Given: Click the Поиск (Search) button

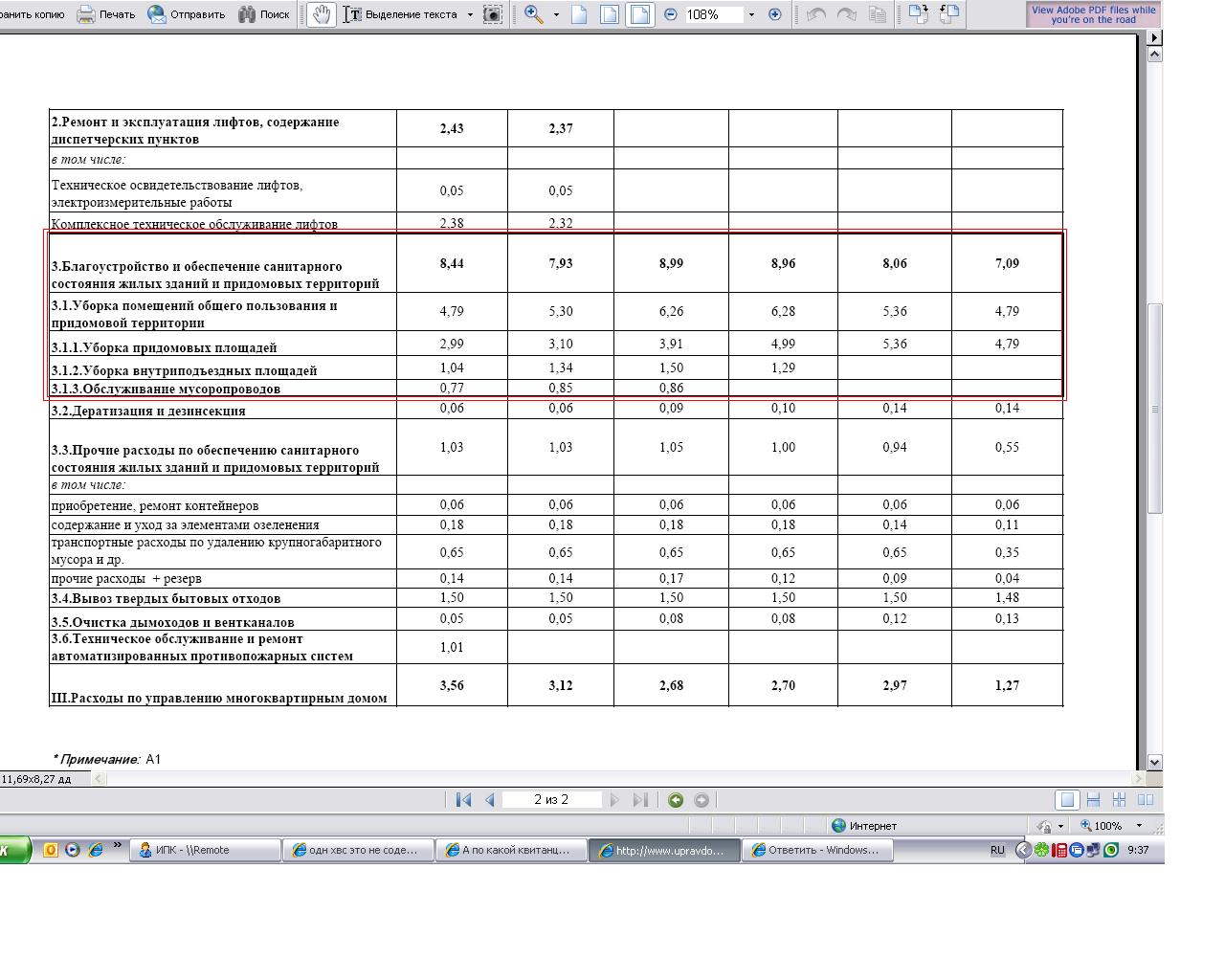Looking at the screenshot, I should [x=264, y=14].
